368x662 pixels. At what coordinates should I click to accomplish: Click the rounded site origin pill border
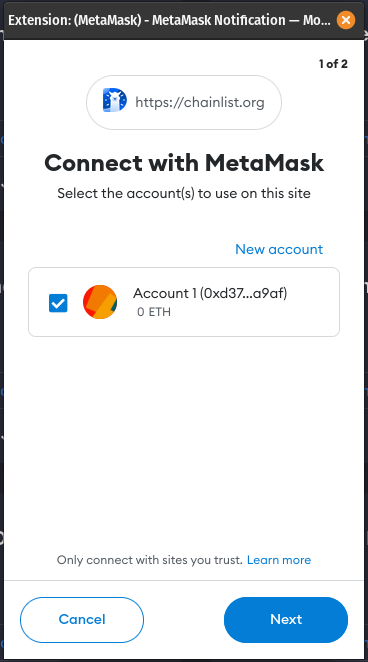pos(184,76)
